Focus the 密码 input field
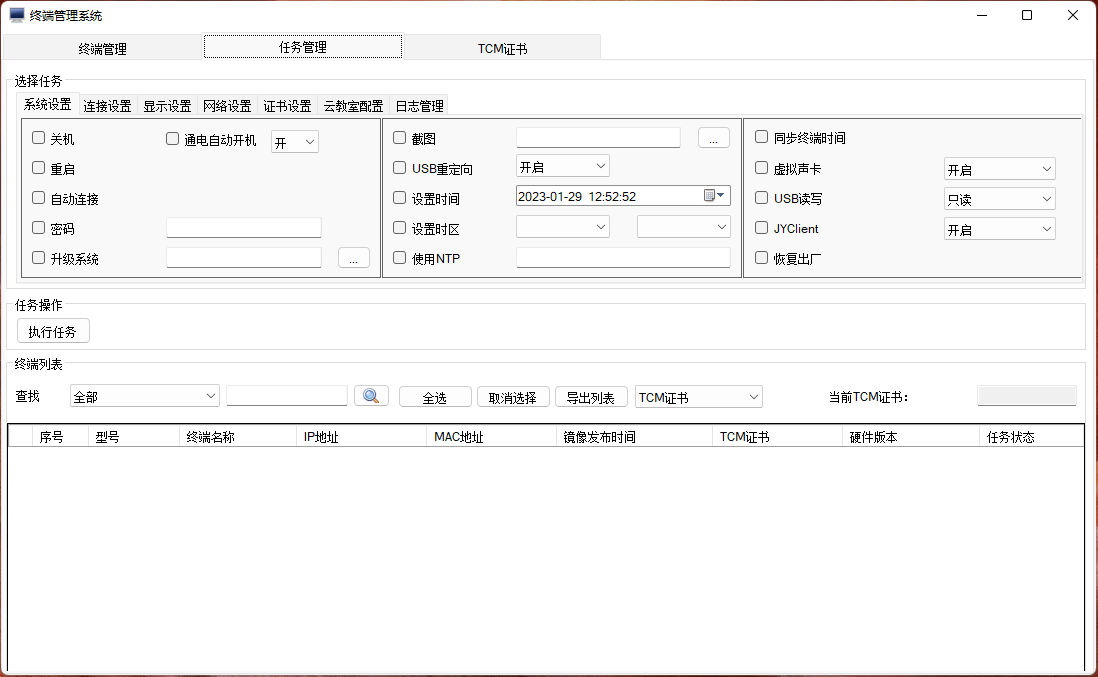Image resolution: width=1098 pixels, height=677 pixels. [x=243, y=228]
